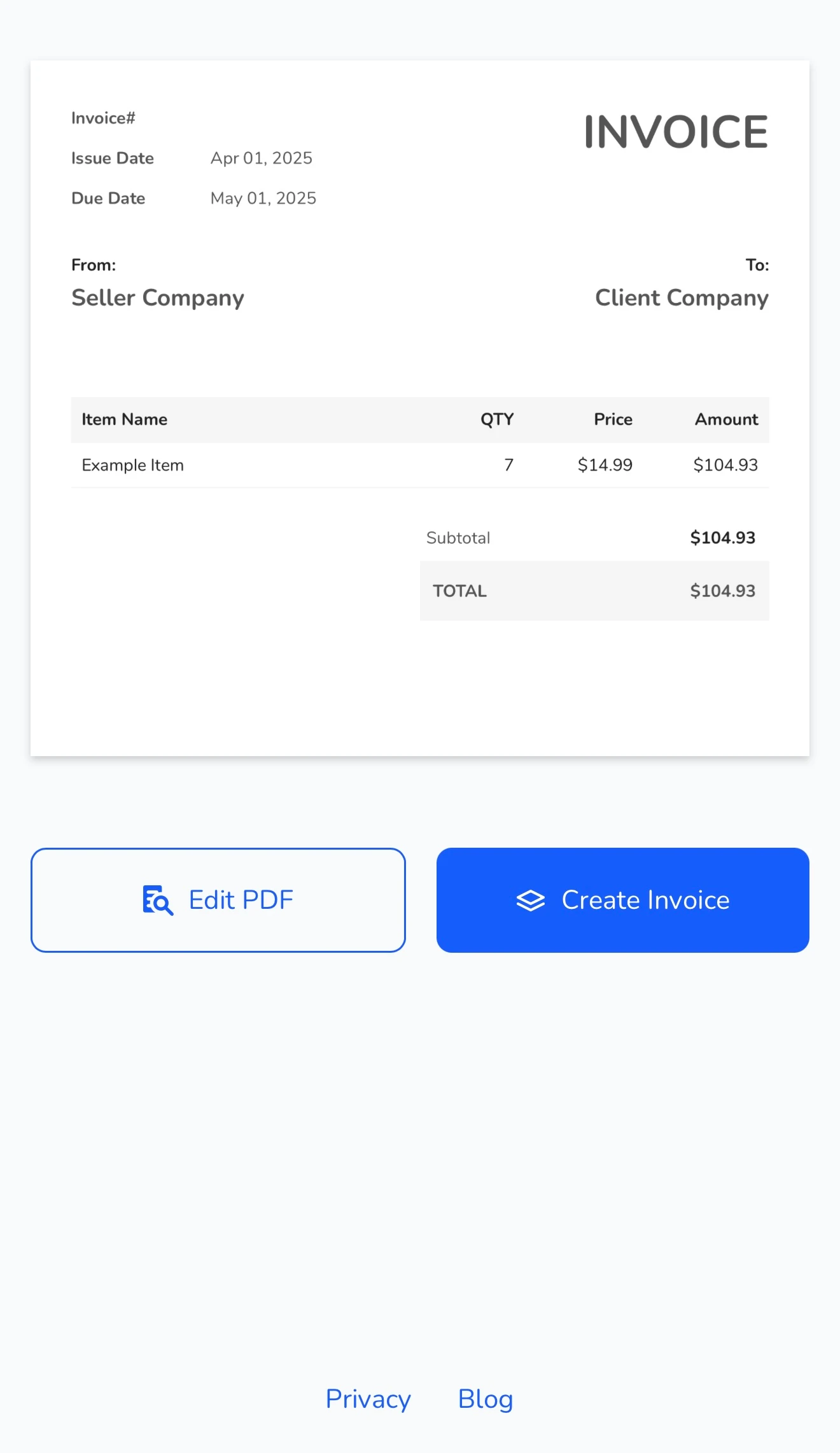Image resolution: width=840 pixels, height=1453 pixels.
Task: Select the Invoice# label
Action: point(103,118)
